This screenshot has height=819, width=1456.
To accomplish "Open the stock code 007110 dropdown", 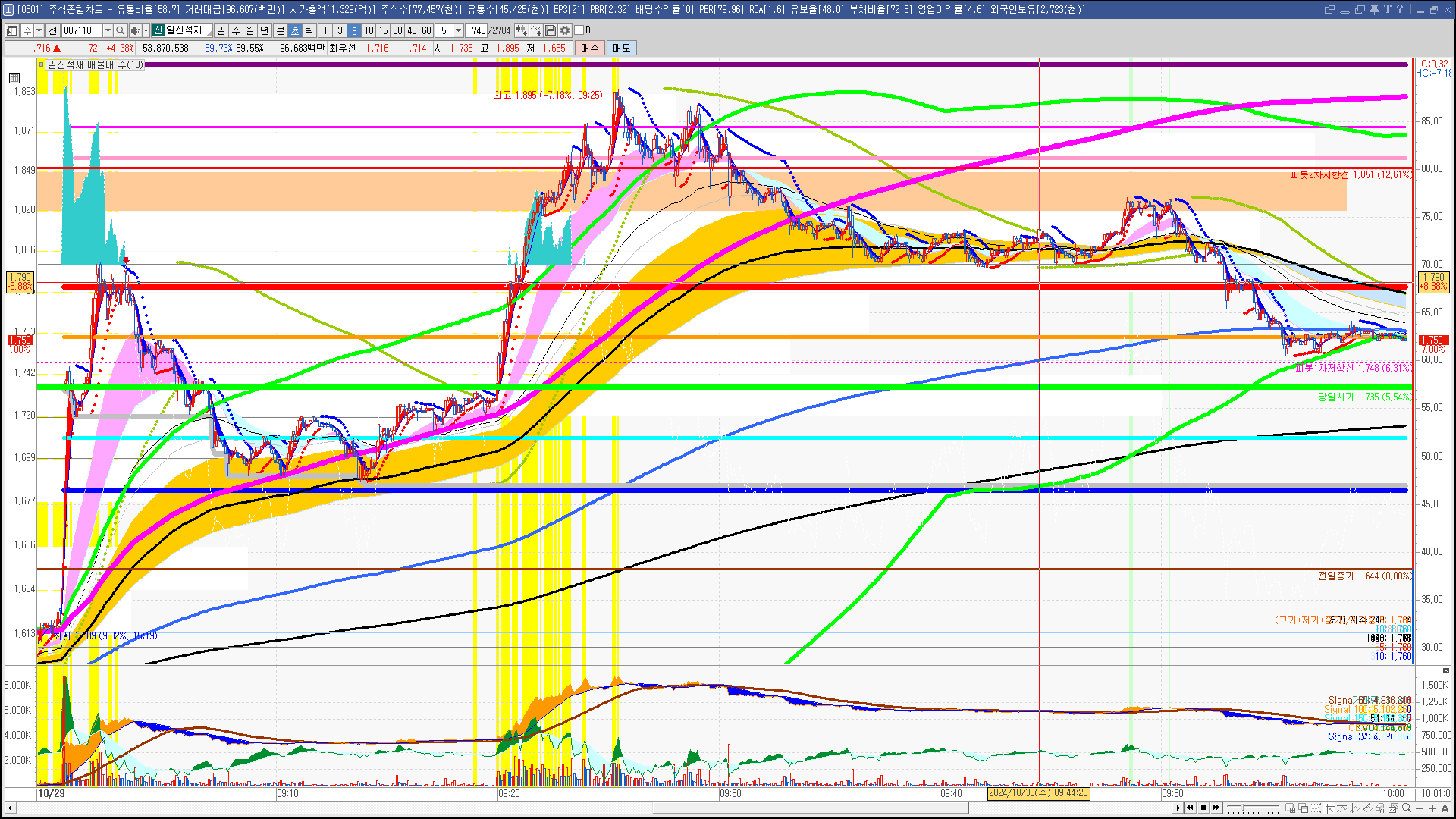I will [x=108, y=30].
